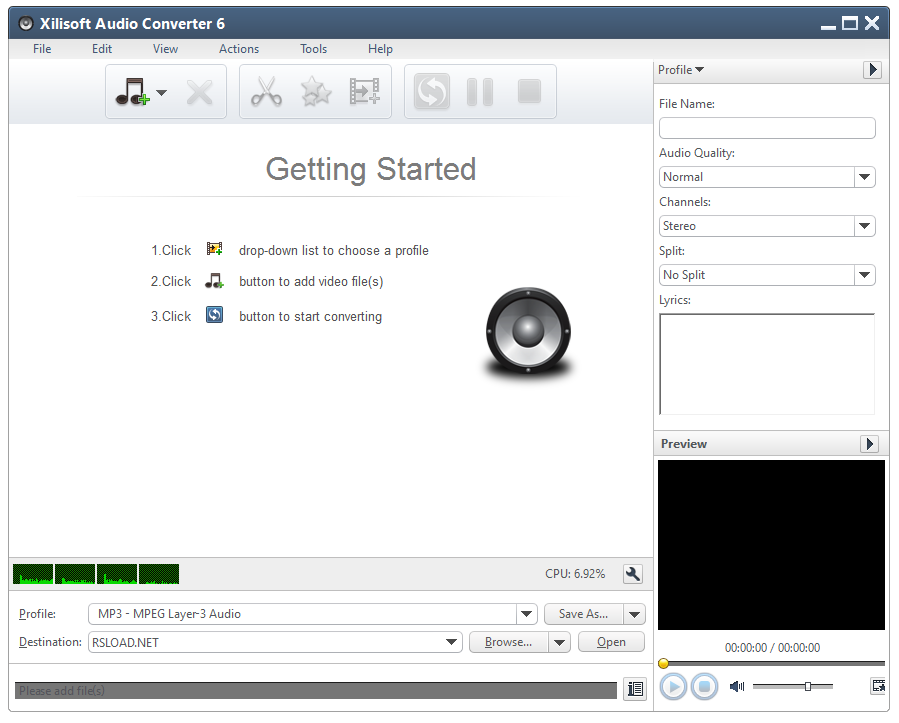This screenshot has height=723, width=899.
Task: Start conversion with the convert arrows icon
Action: tap(430, 91)
